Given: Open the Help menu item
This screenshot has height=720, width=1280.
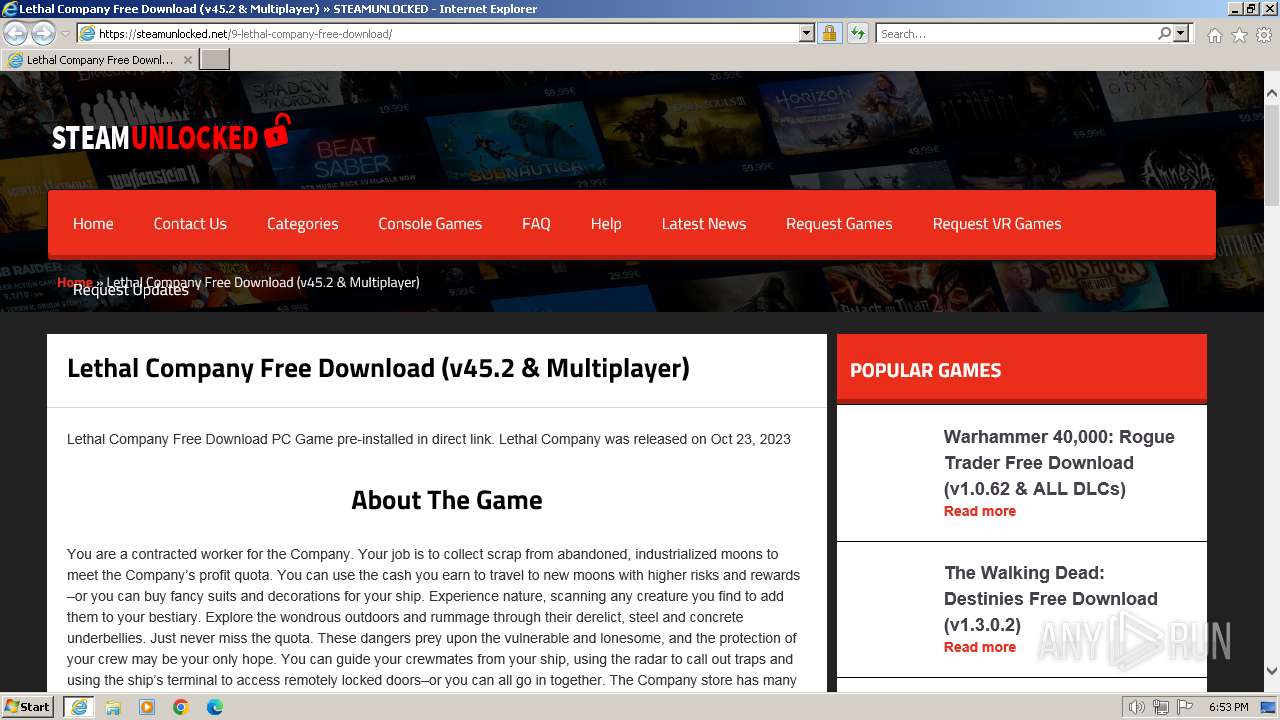Looking at the screenshot, I should [606, 224].
